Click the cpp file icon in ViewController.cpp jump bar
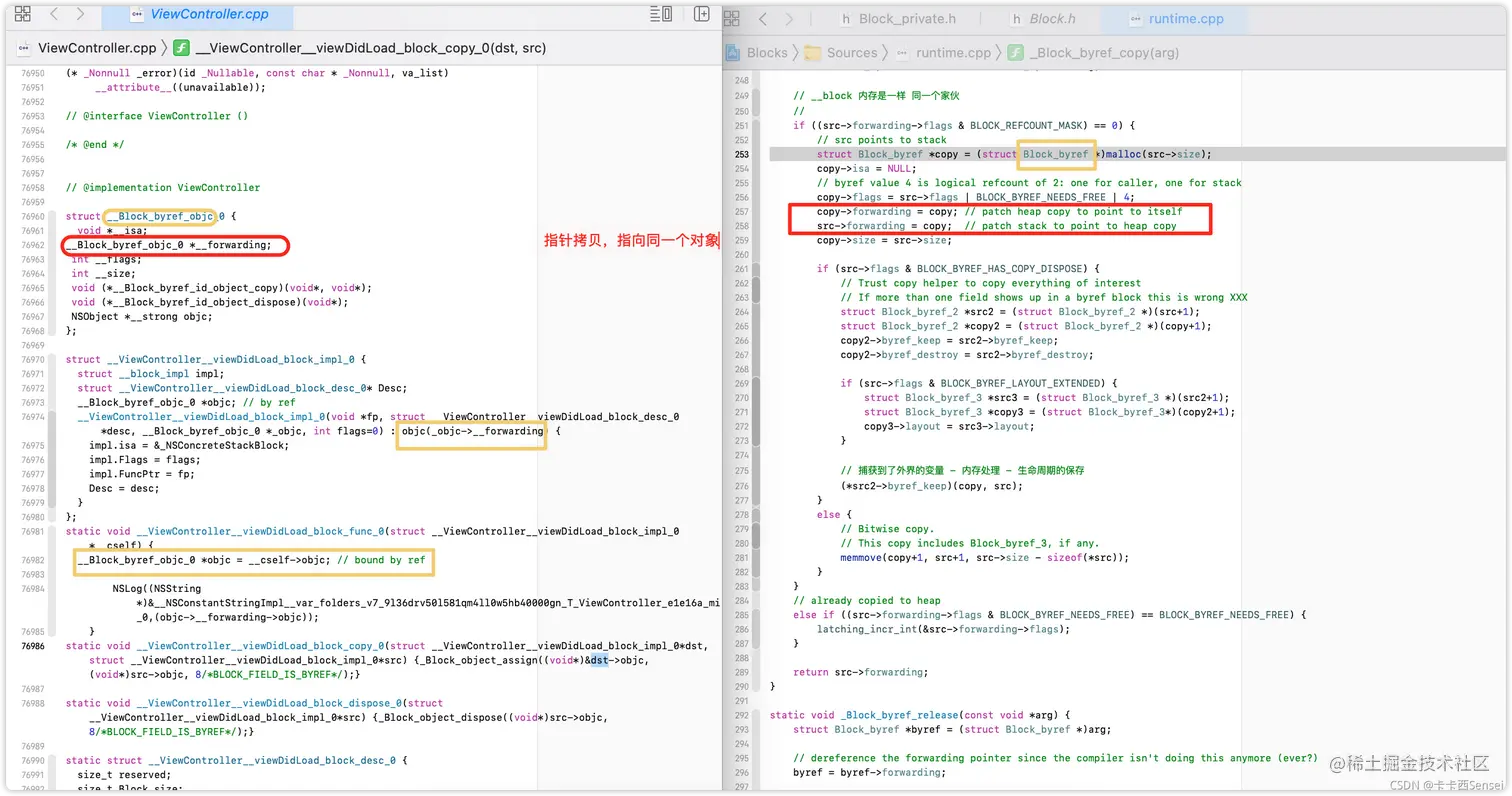The width and height of the screenshot is (1512, 796). pyautogui.click(x=24, y=47)
